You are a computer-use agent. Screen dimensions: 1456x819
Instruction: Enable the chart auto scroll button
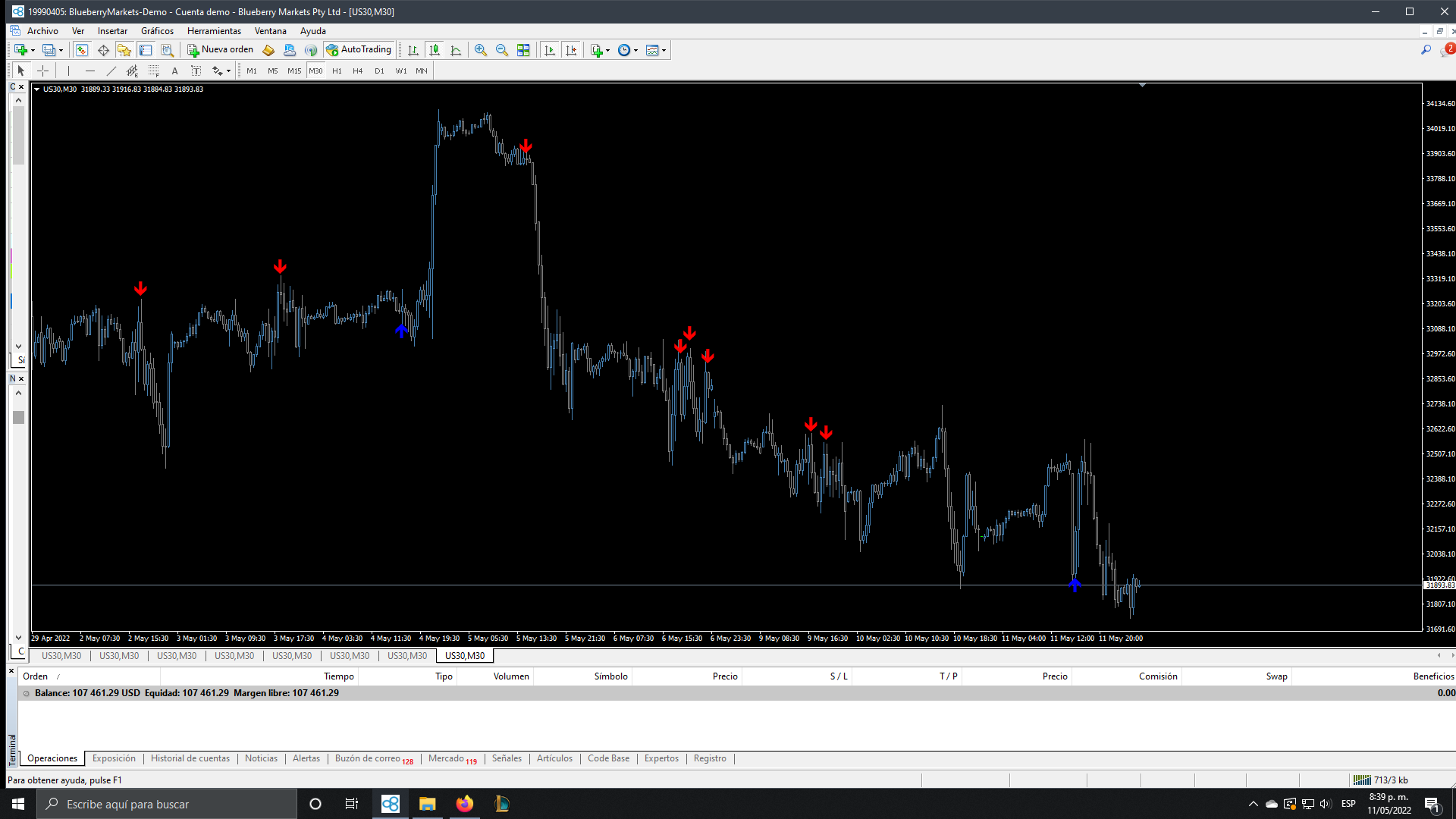click(550, 50)
